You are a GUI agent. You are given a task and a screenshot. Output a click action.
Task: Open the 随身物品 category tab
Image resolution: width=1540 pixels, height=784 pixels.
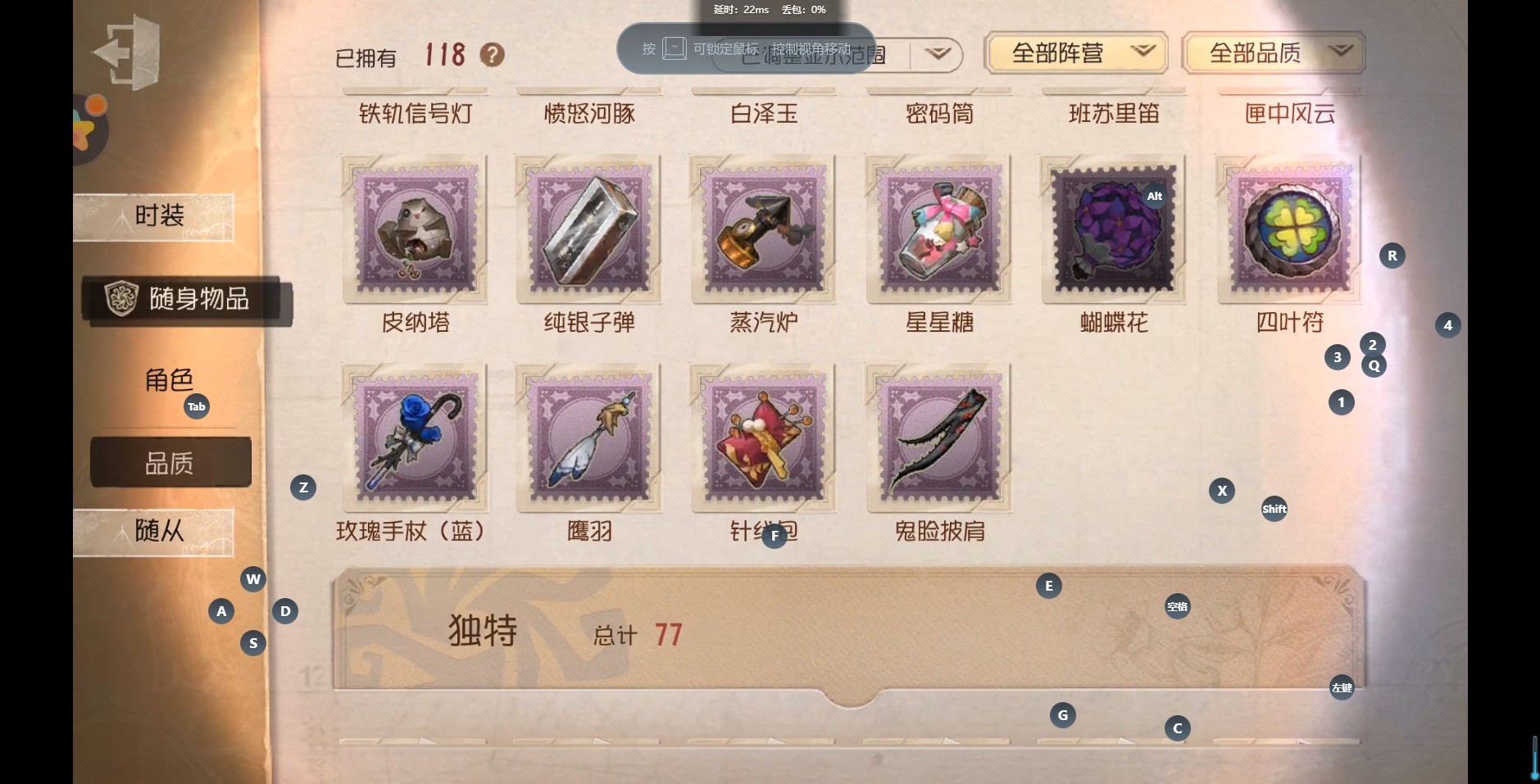(185, 300)
